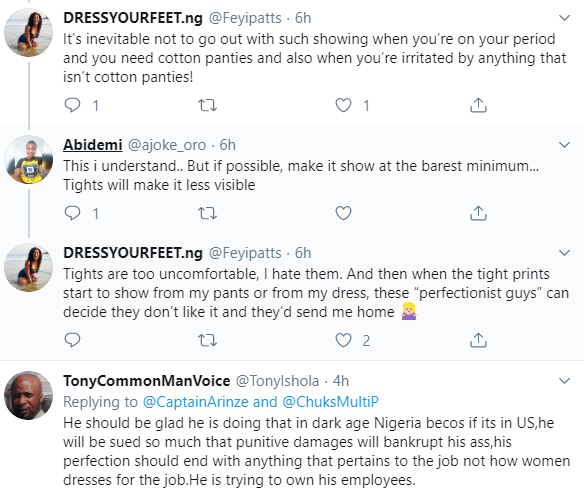Image resolution: width=584 pixels, height=491 pixels.
Task: Share the tweet about perfectionist guys
Action: [478, 340]
